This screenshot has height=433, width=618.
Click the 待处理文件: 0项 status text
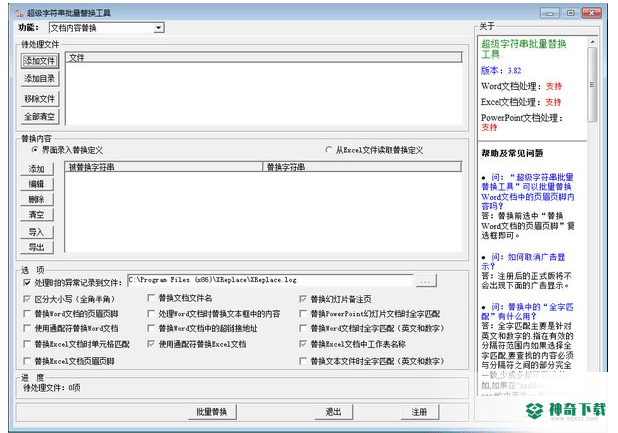tap(52, 388)
